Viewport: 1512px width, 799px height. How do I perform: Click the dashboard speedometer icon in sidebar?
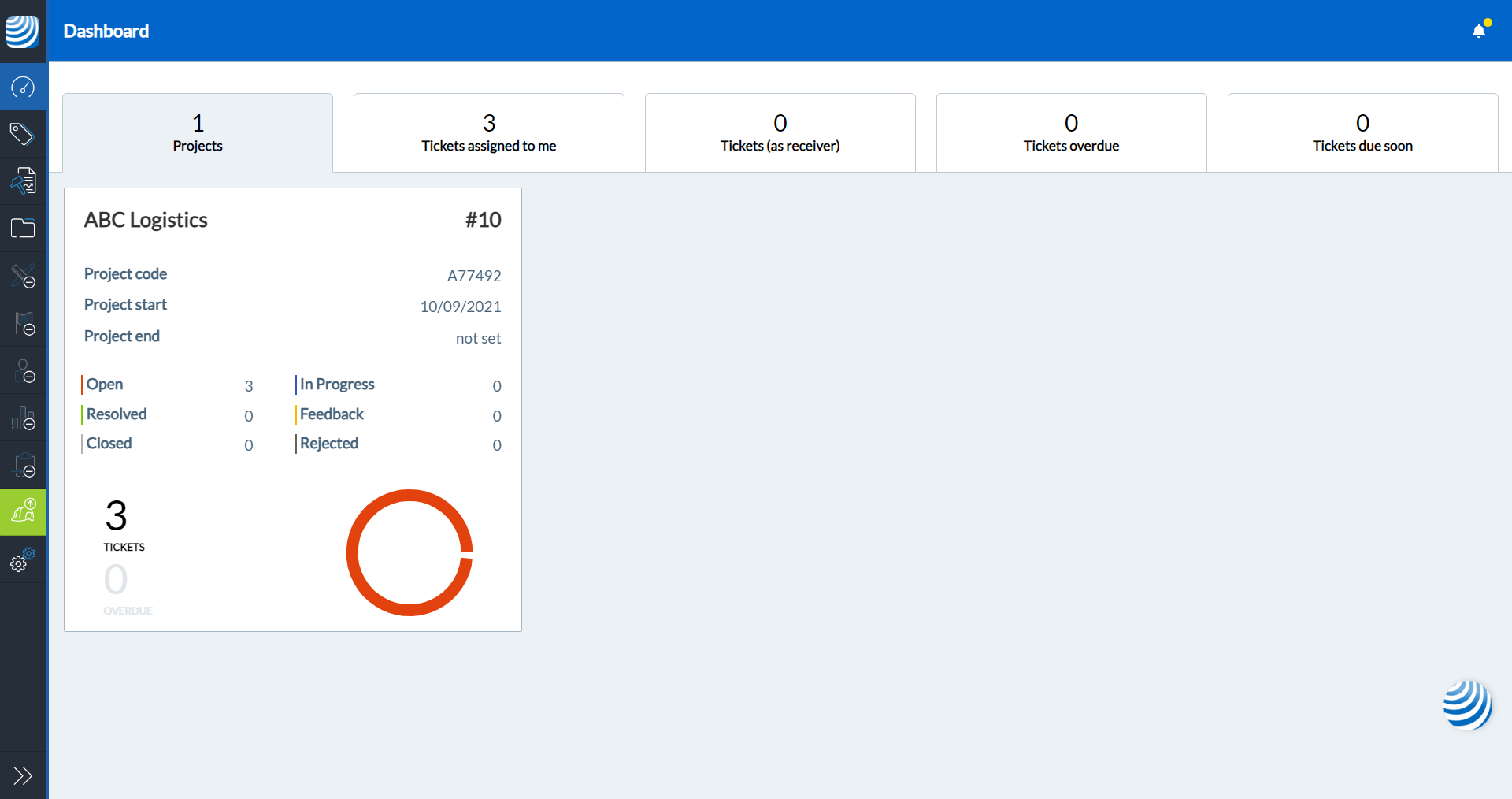(23, 87)
